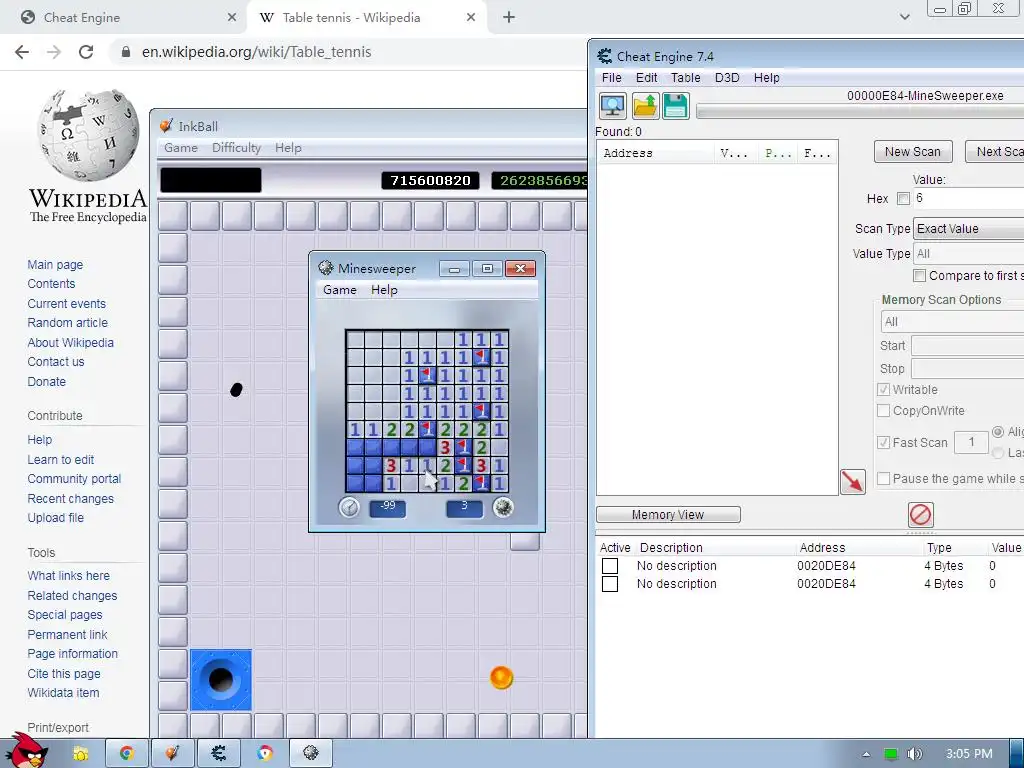Click red arrow add-to-address-list icon
Image resolution: width=1024 pixels, height=768 pixels.
pyautogui.click(x=852, y=482)
